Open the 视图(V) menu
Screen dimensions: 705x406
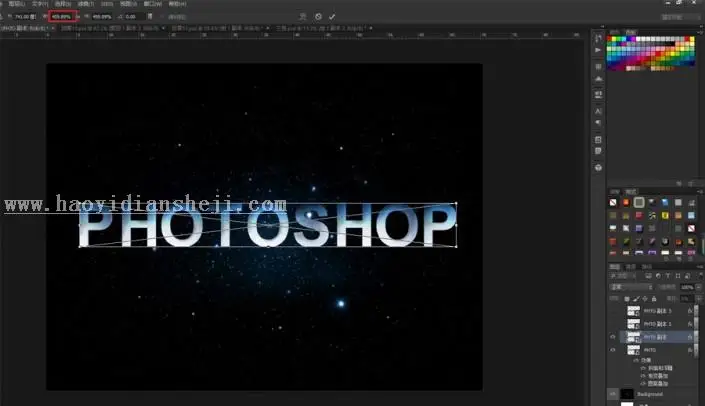tap(129, 4)
